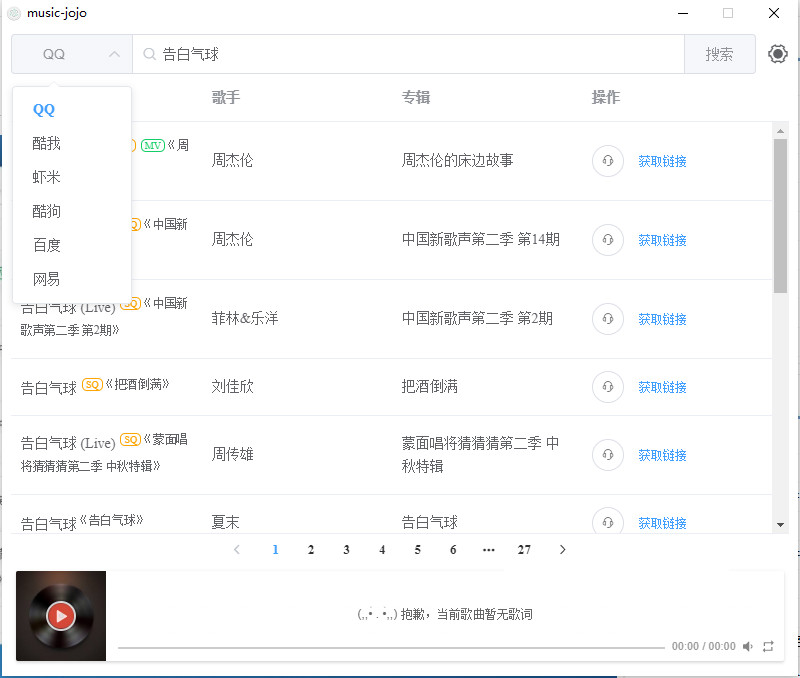Click the headphone preview icon for 周杰伦的床边故事

[x=607, y=160]
